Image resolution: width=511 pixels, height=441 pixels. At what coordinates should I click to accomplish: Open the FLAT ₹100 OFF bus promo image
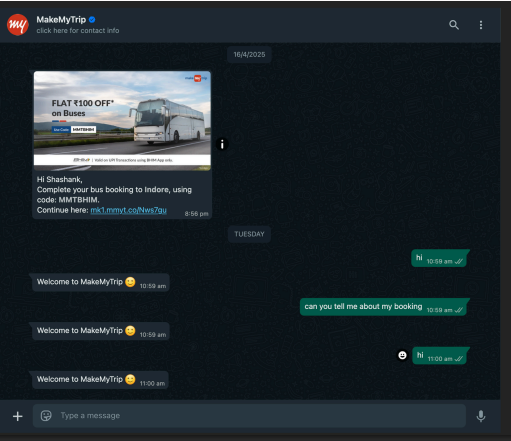point(122,121)
